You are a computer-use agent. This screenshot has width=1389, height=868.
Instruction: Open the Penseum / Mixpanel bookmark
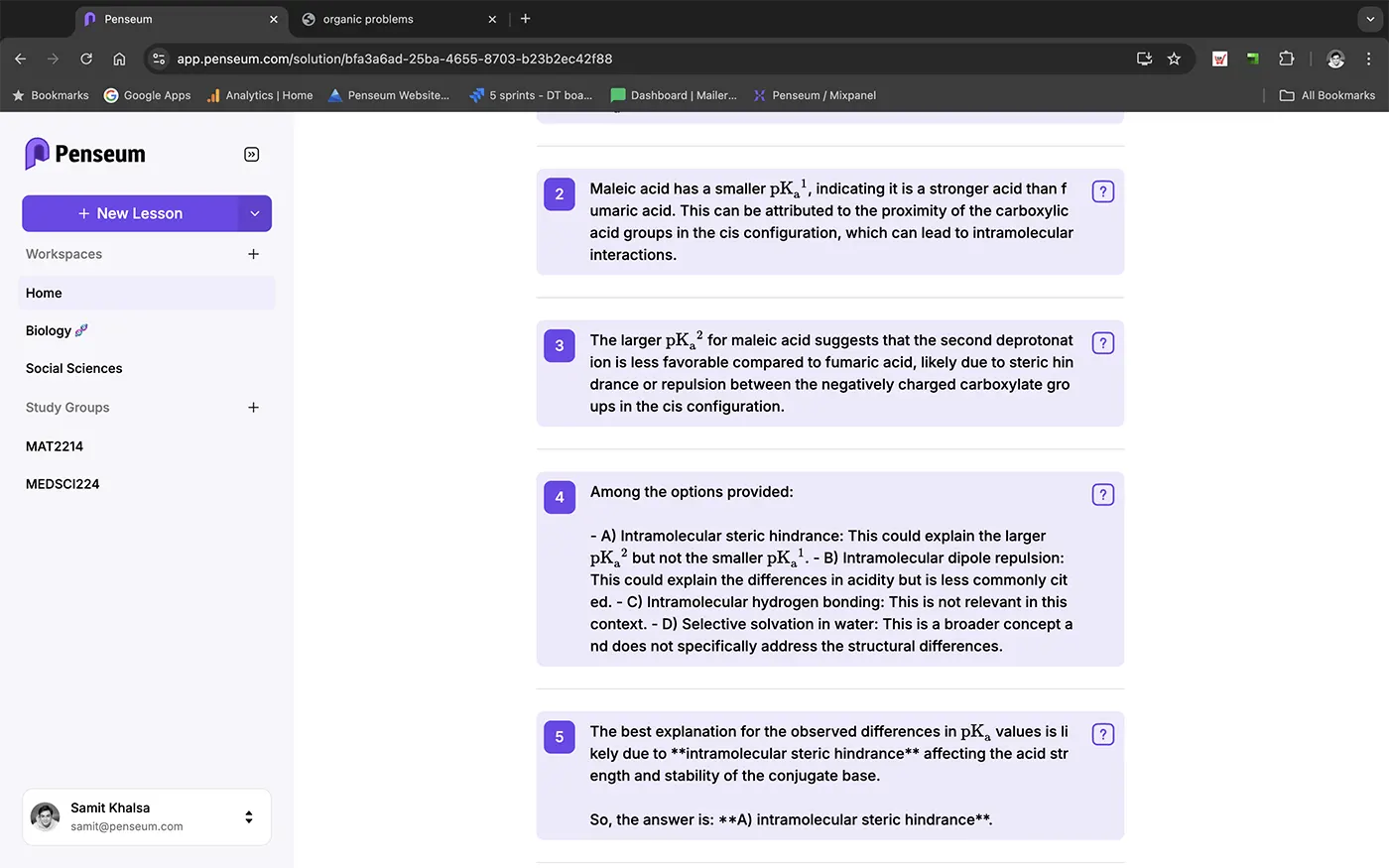[815, 95]
